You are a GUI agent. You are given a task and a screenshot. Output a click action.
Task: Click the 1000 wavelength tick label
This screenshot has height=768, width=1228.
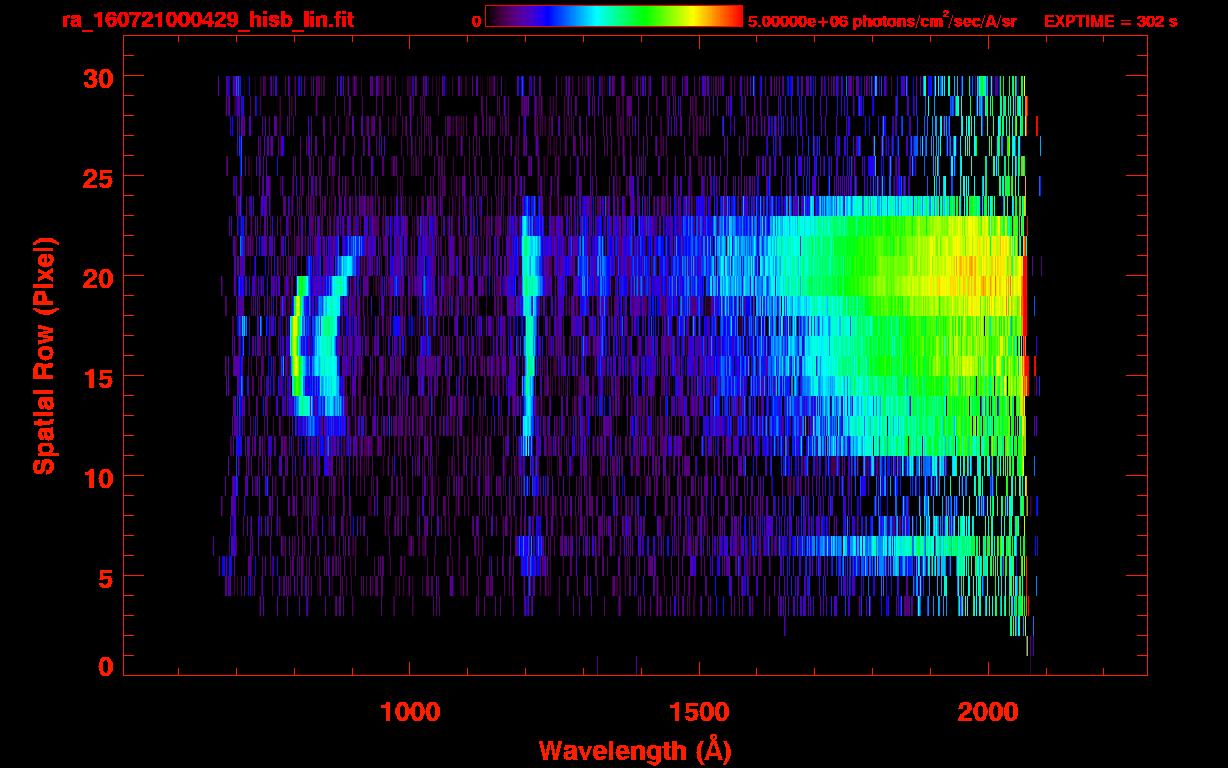[x=411, y=712]
